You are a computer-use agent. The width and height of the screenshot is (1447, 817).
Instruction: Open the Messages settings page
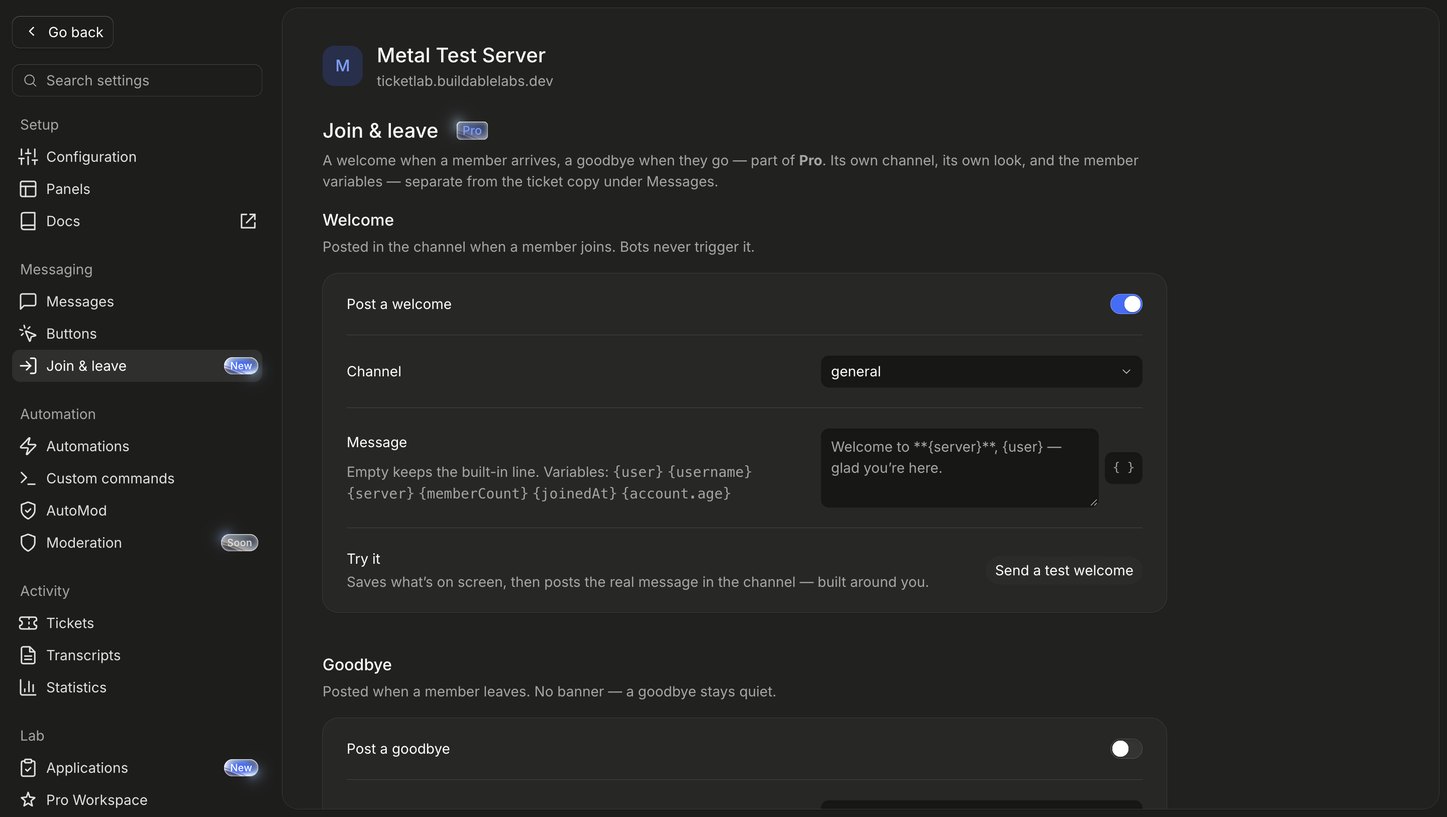(x=137, y=302)
